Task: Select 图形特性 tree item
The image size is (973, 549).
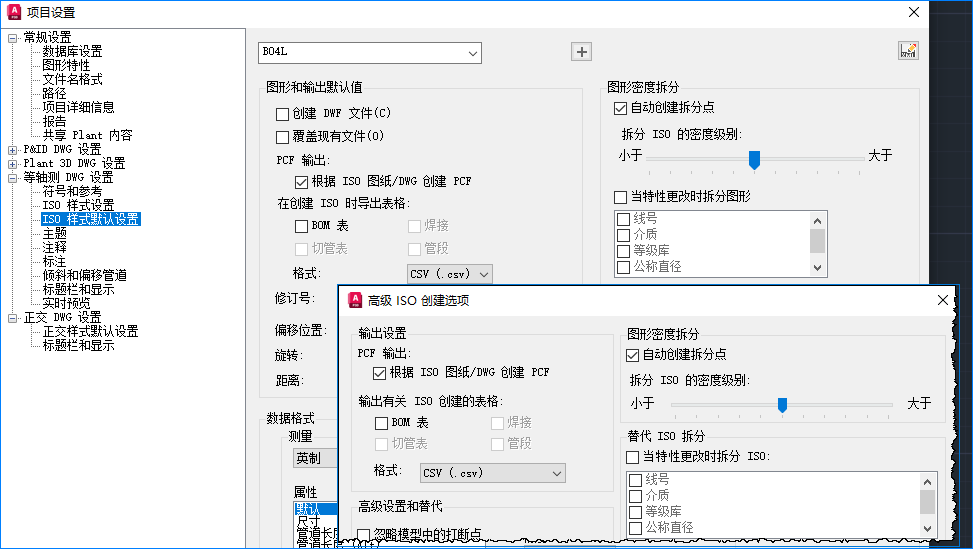Action: tap(66, 65)
